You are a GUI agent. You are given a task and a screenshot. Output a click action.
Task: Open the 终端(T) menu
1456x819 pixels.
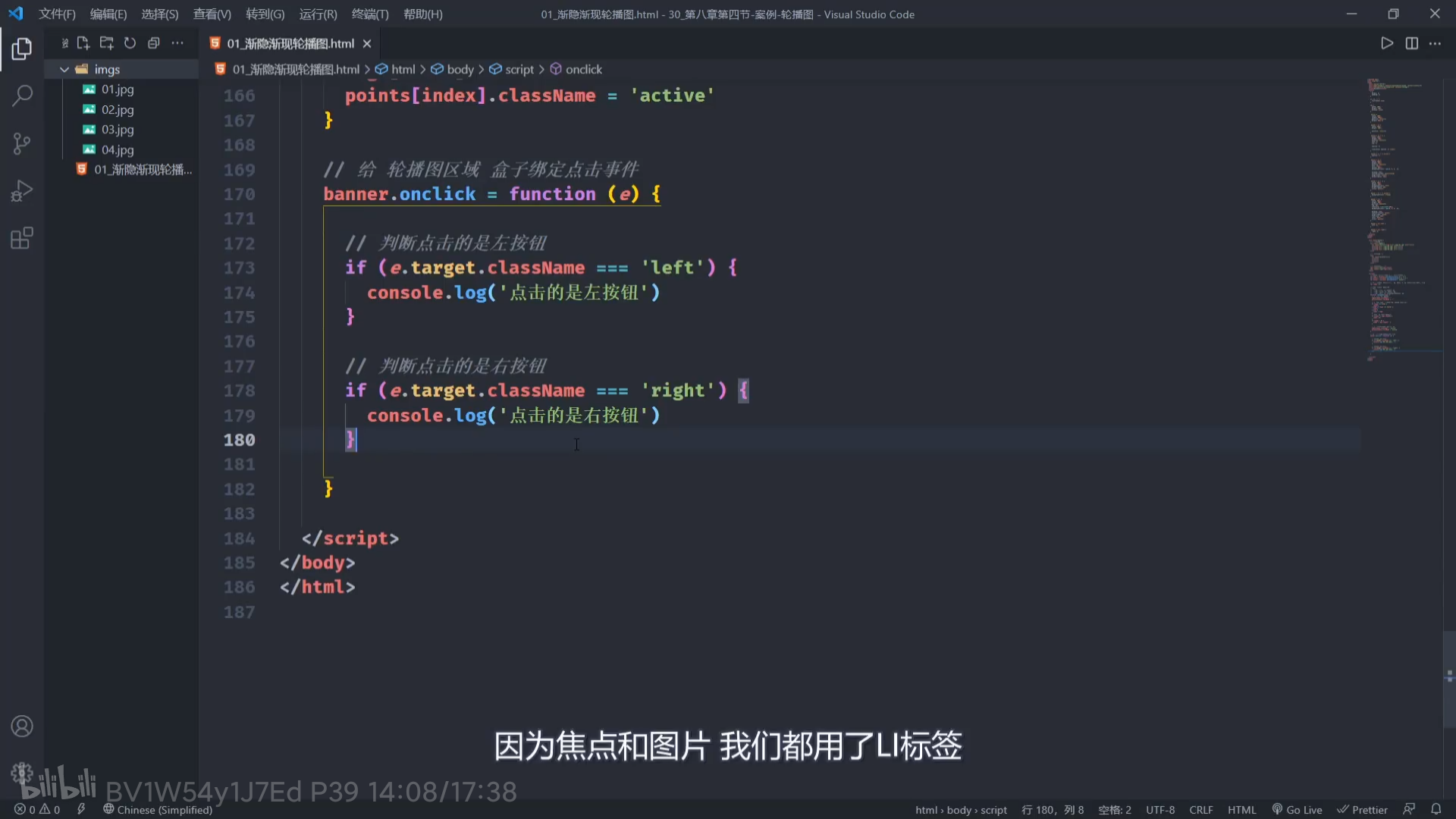point(370,14)
